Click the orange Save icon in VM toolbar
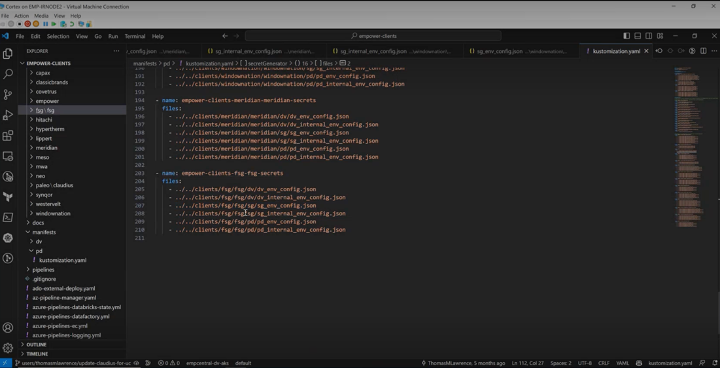Screen dimensions: 720x368 coord(36,24)
